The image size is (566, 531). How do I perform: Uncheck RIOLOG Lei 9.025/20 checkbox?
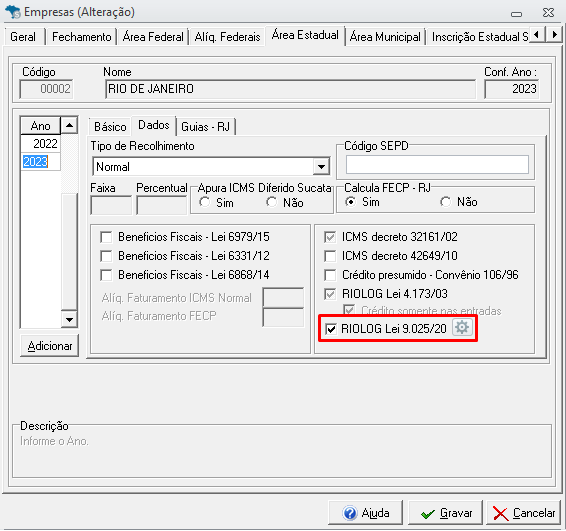tap(331, 329)
